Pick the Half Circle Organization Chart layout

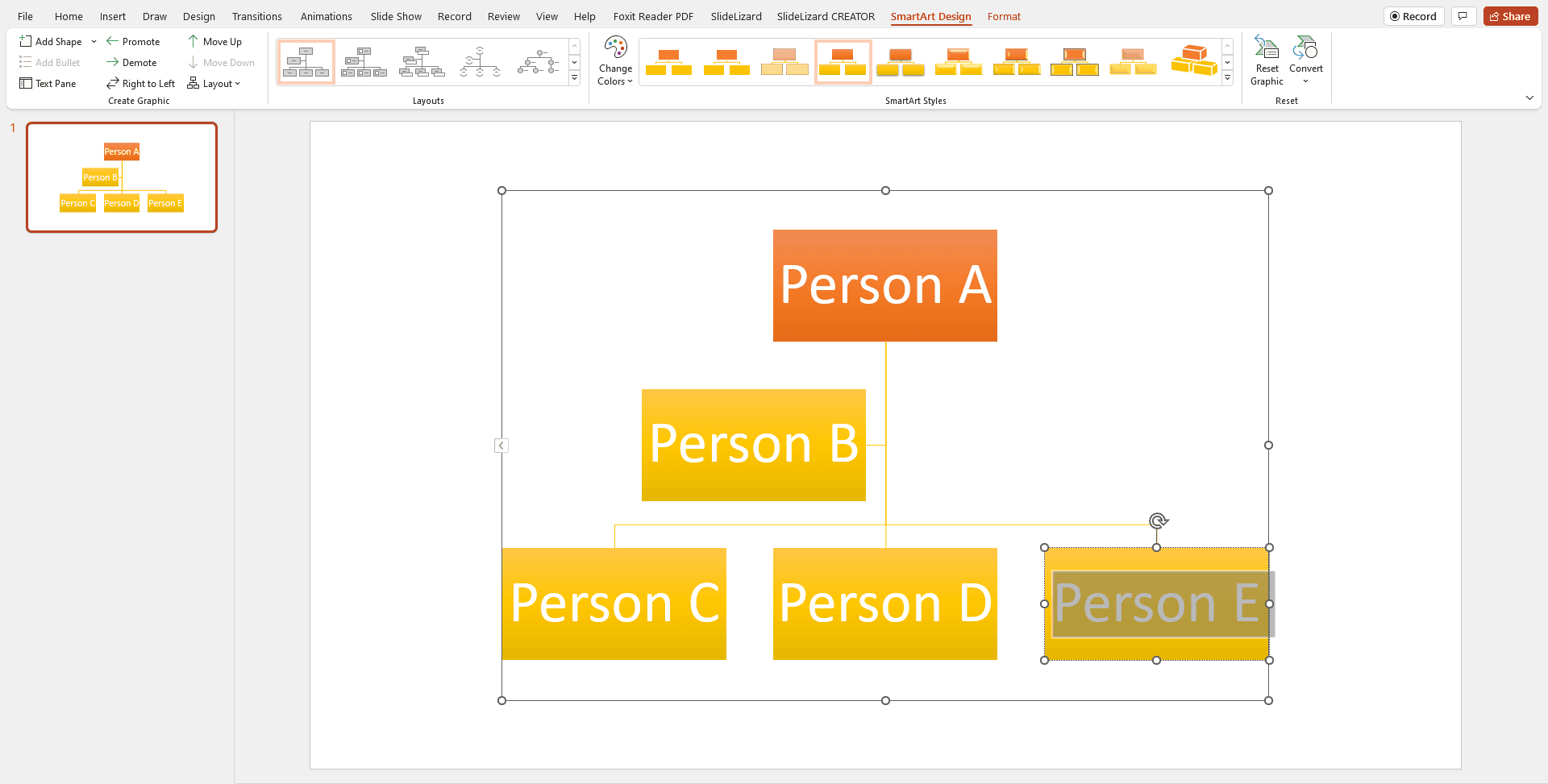(480, 60)
